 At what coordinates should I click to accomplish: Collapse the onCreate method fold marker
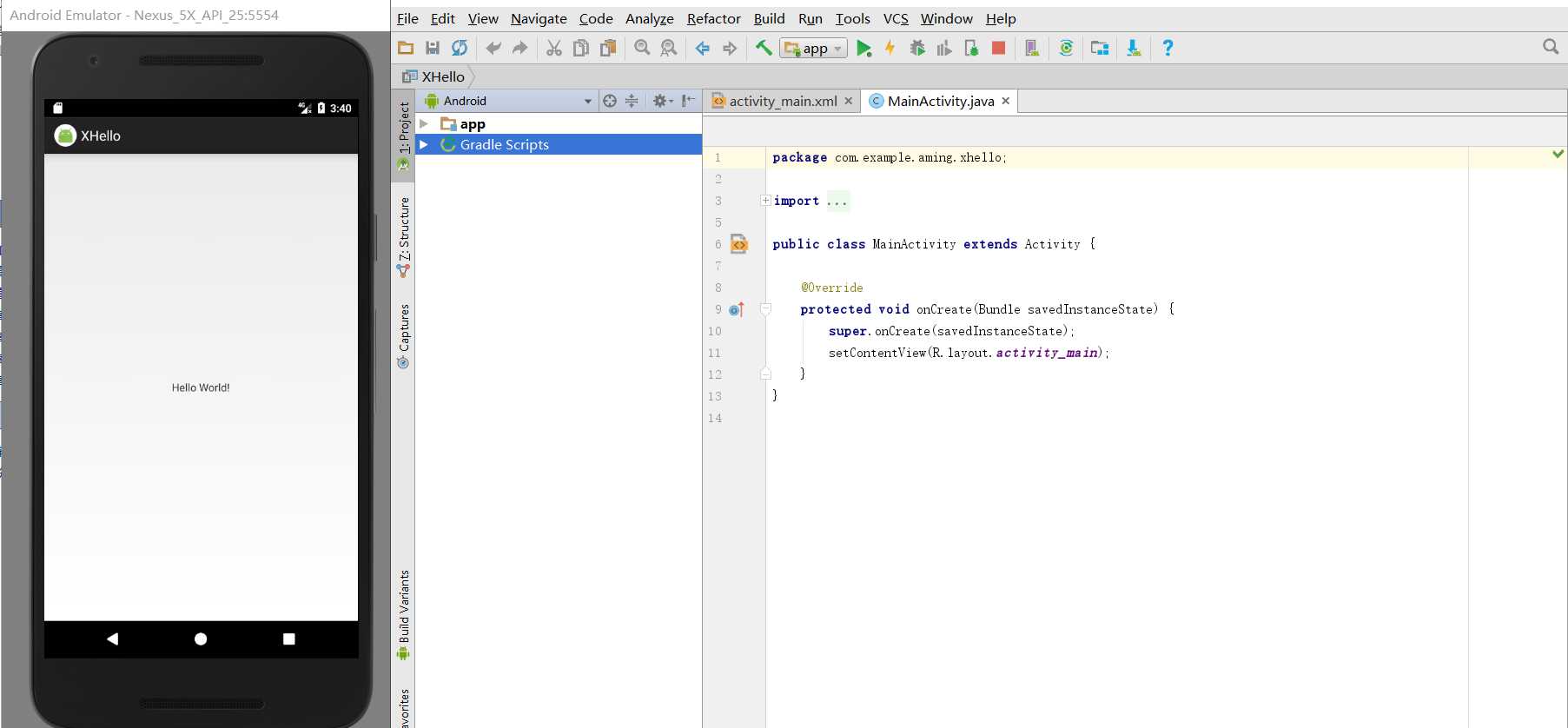coord(765,309)
